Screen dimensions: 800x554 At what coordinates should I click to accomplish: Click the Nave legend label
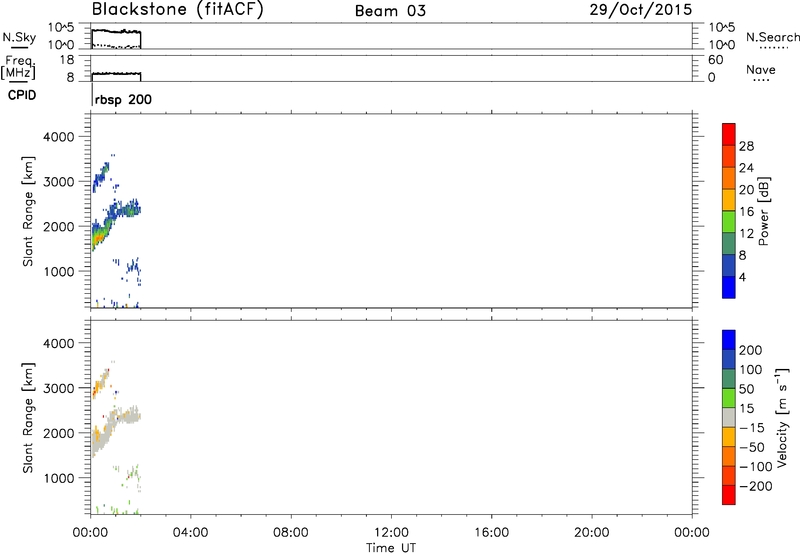761,70
